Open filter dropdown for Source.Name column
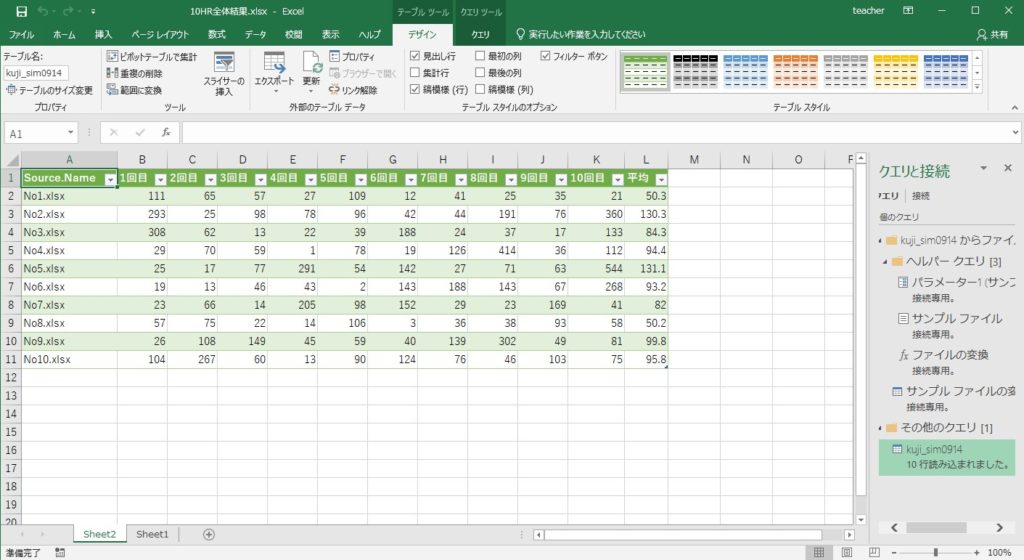This screenshot has height=560, width=1024. coord(110,179)
